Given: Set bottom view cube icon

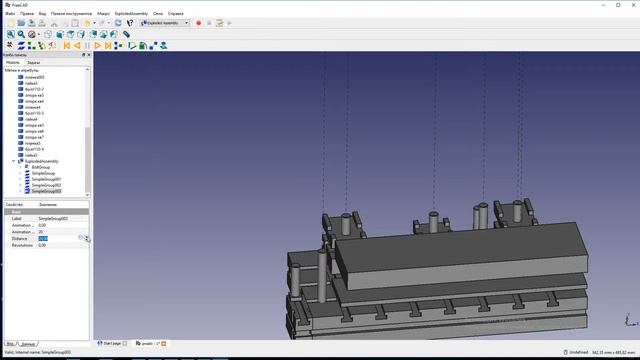Looking at the screenshot, I should [x=104, y=35].
